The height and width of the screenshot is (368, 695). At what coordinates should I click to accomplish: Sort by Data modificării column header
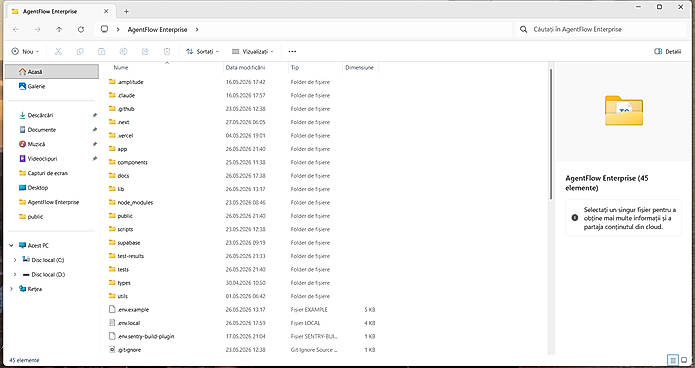coord(245,67)
